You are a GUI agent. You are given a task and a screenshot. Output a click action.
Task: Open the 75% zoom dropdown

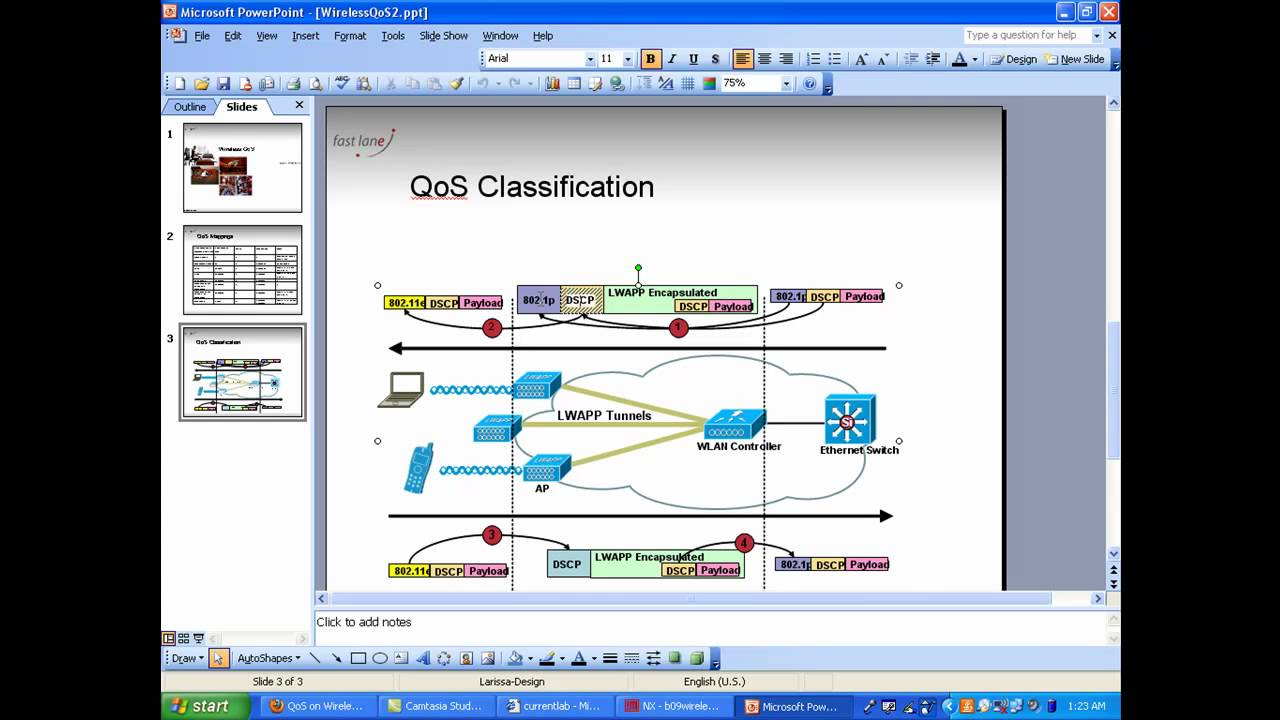[786, 84]
